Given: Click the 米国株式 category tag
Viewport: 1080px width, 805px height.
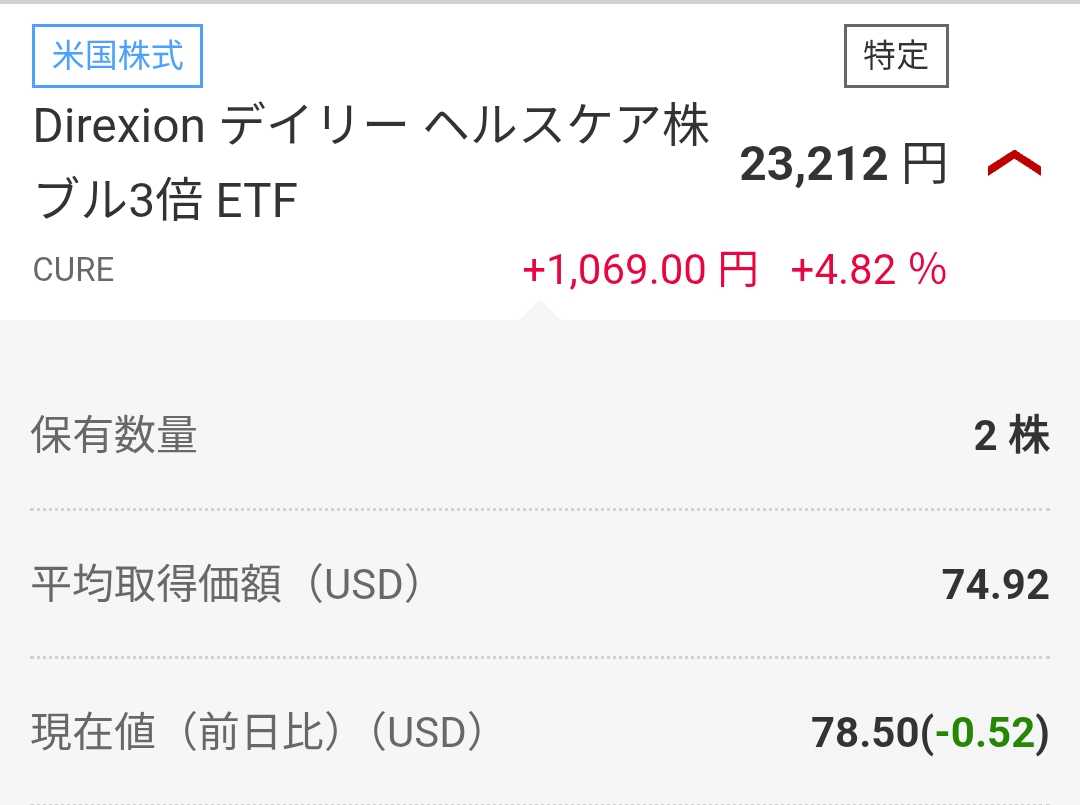Looking at the screenshot, I should pos(118,56).
